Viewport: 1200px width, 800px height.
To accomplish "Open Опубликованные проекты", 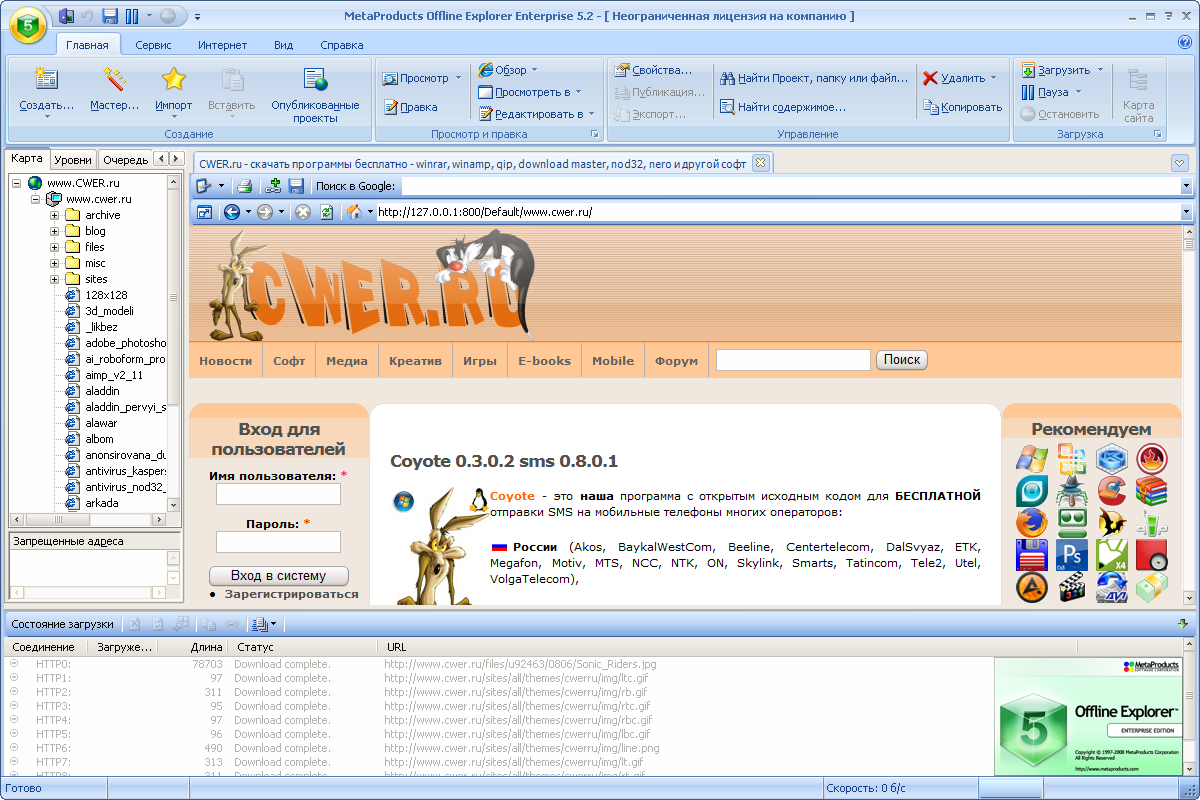I will [315, 94].
